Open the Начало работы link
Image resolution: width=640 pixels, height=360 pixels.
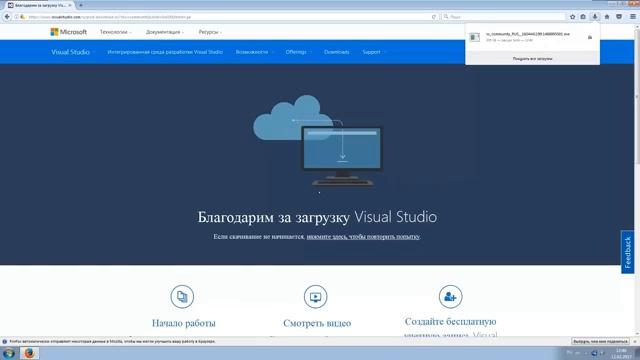[x=184, y=323]
